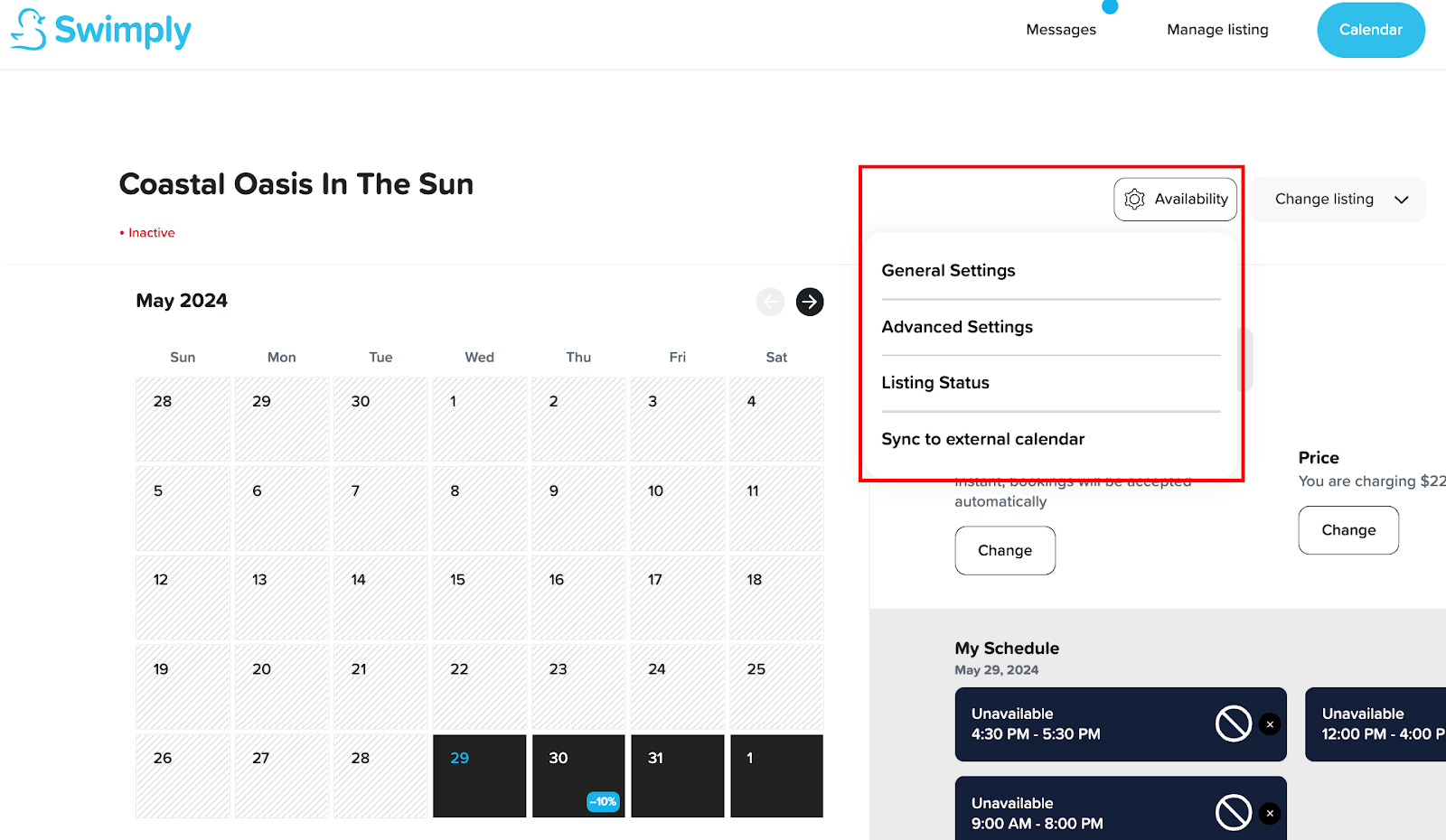The width and height of the screenshot is (1446, 840).
Task: Open General Settings menu item
Action: [x=948, y=271]
